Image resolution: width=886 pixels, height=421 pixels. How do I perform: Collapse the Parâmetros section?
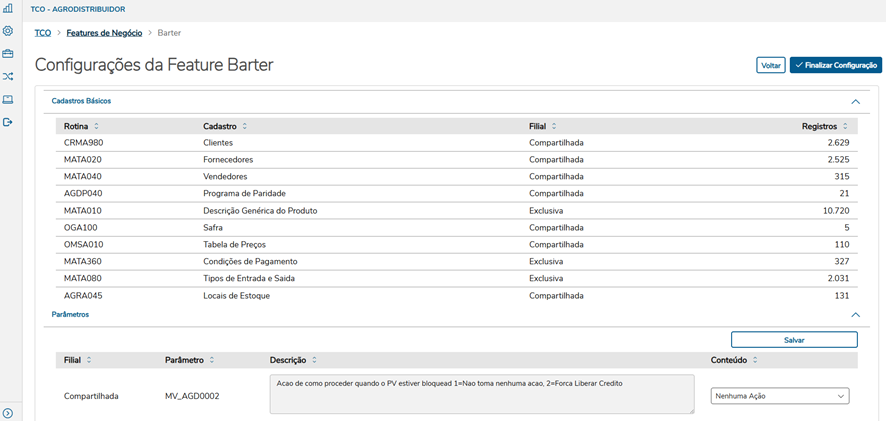click(x=855, y=314)
